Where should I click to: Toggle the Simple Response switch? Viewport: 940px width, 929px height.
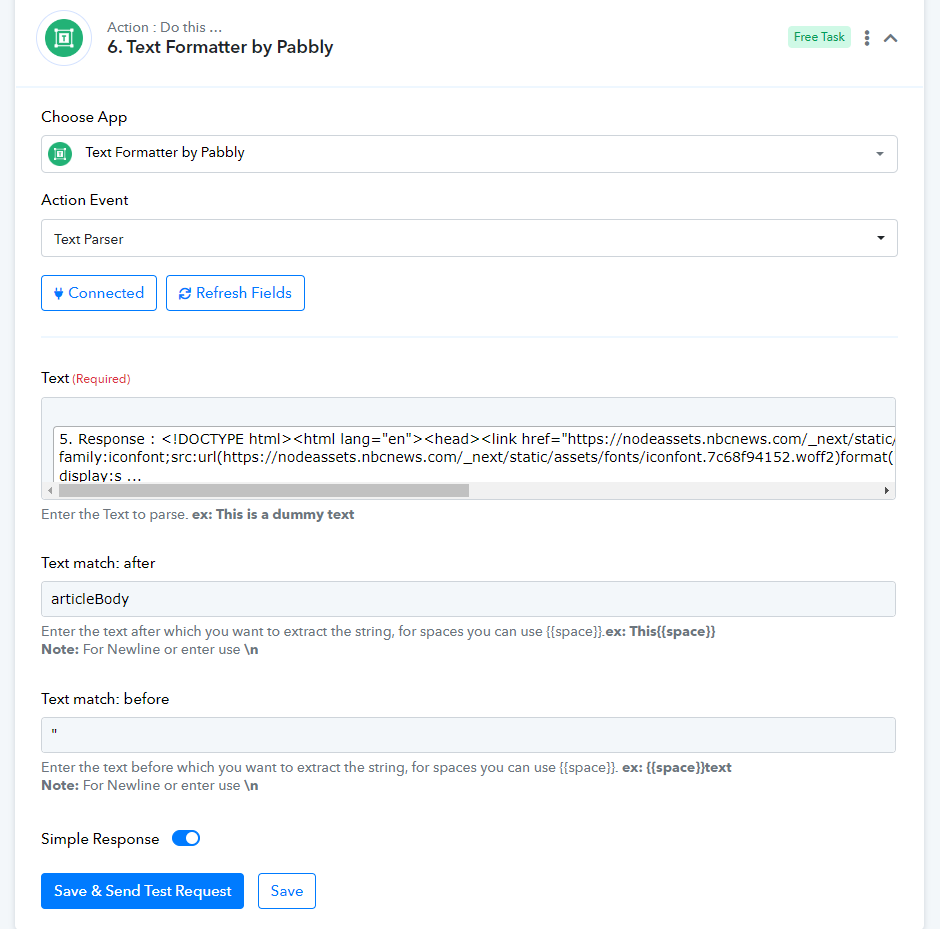[x=186, y=838]
